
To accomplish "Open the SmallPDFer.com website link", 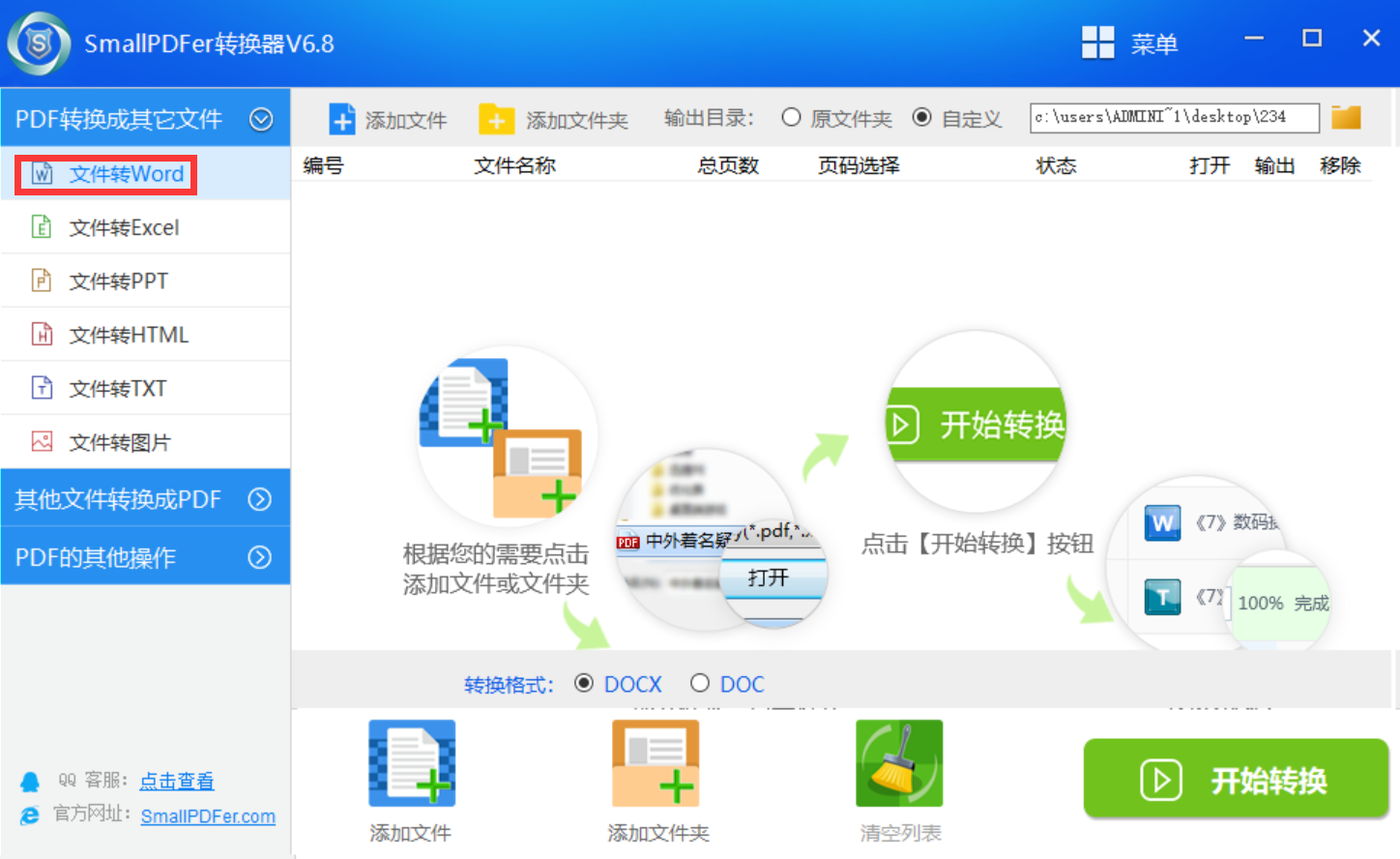I will 208,816.
